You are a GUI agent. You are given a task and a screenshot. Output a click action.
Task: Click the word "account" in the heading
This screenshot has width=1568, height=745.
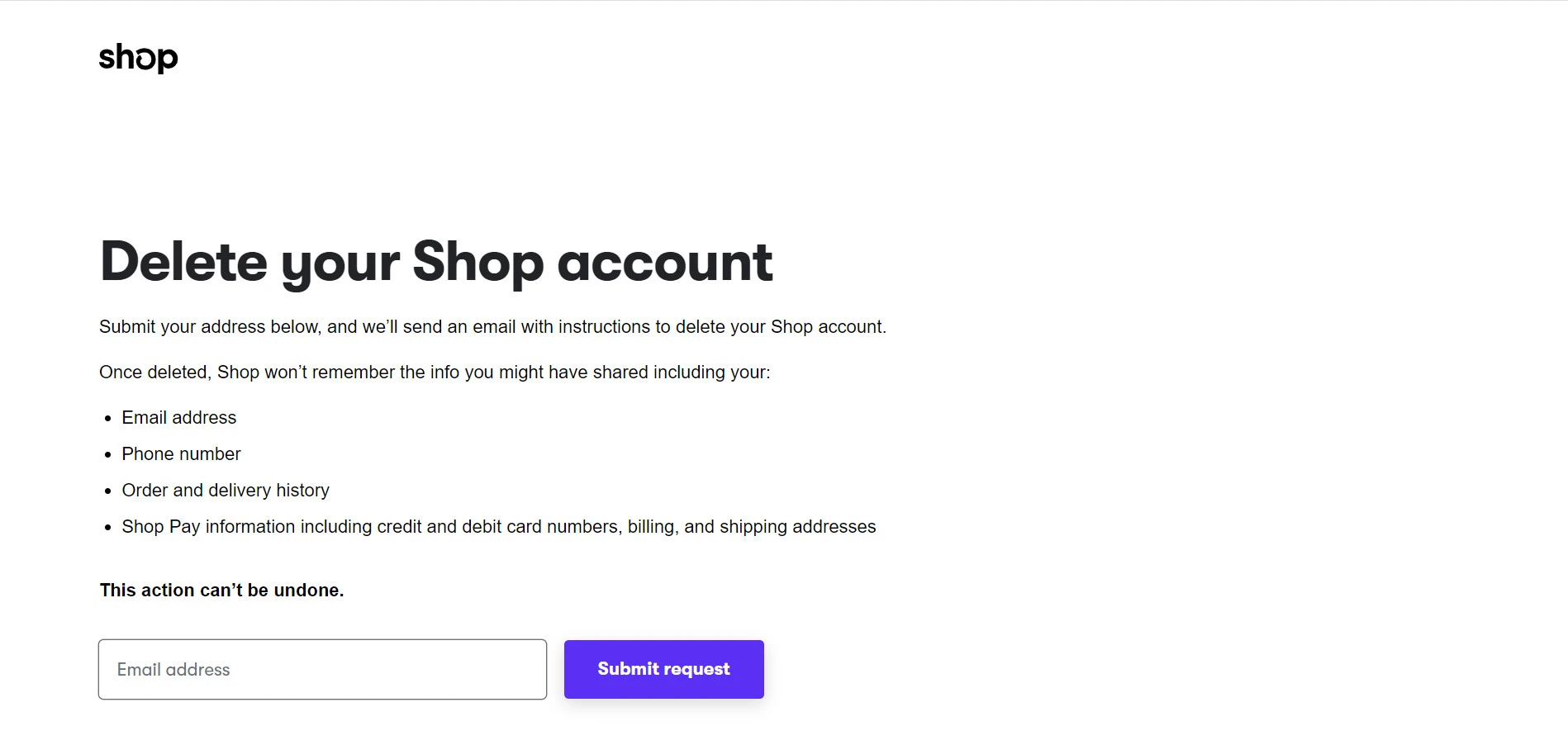665,262
